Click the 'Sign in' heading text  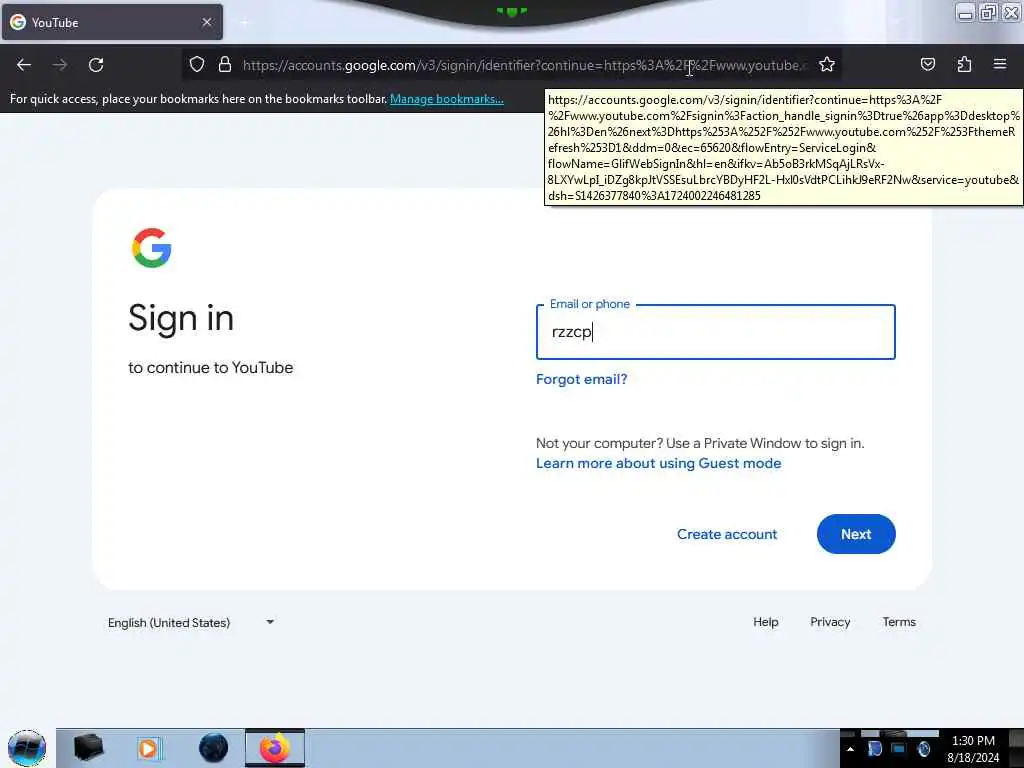coord(181,319)
